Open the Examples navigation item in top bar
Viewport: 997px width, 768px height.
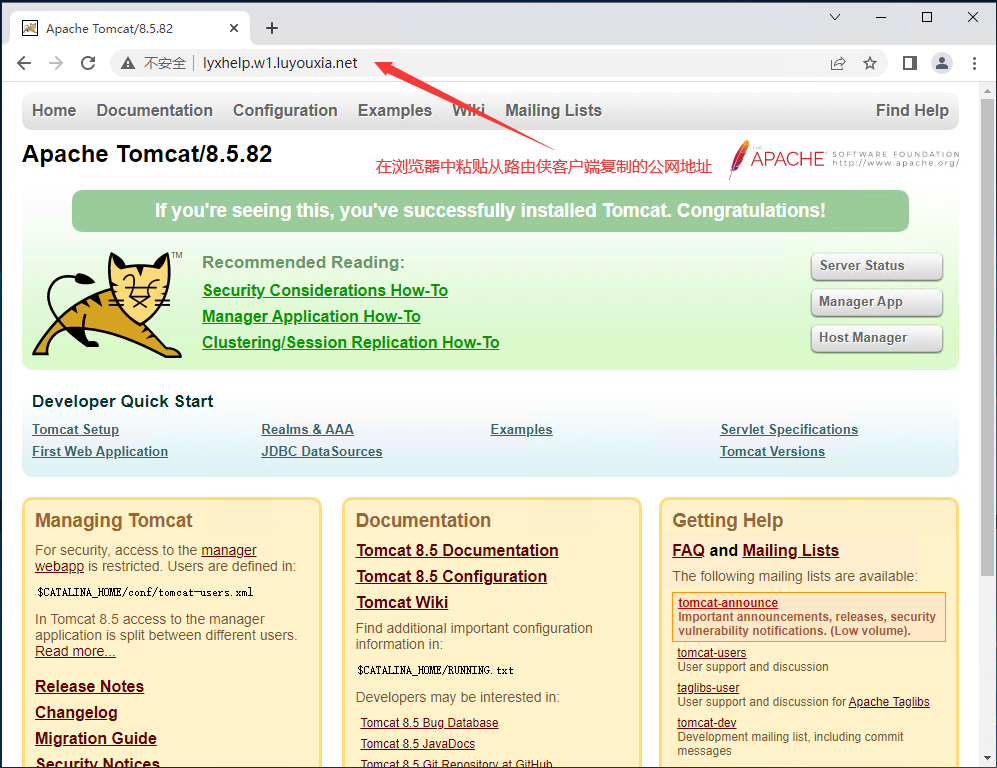[x=395, y=111]
